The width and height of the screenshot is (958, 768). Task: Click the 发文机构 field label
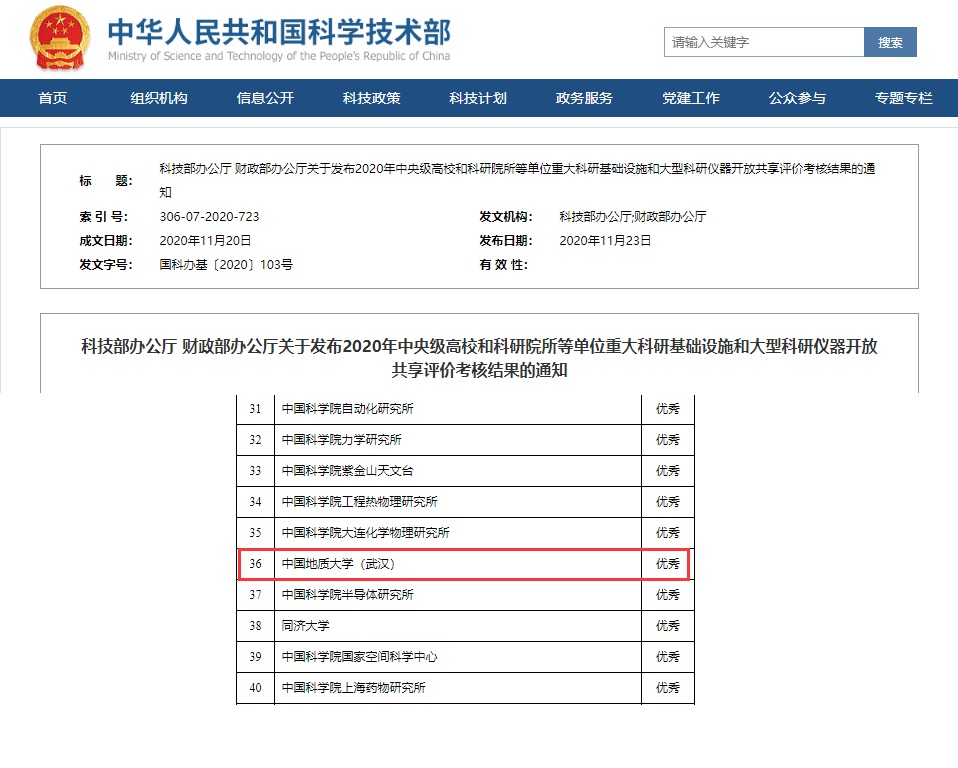coord(506,216)
